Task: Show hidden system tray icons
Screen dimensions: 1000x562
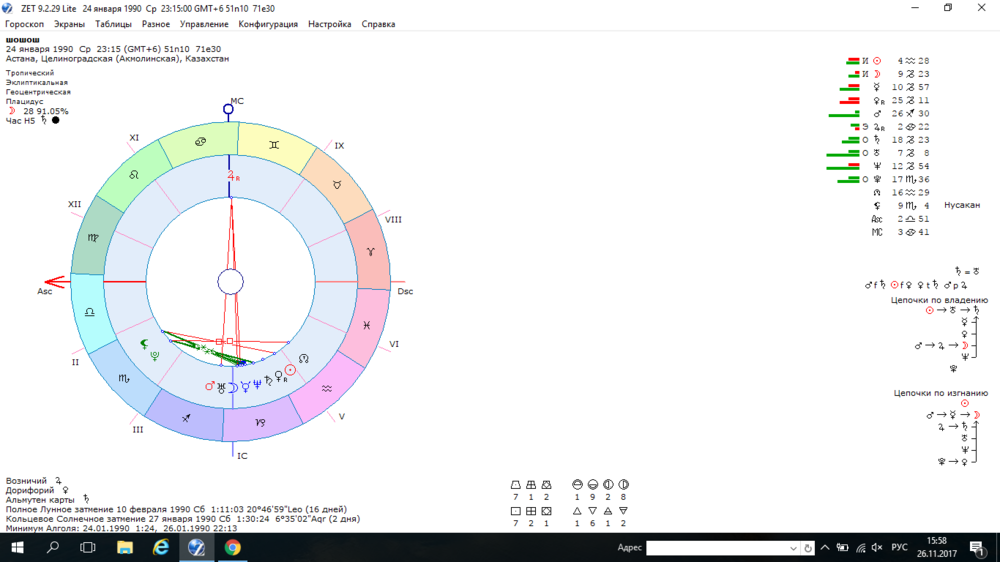Action: 825,547
